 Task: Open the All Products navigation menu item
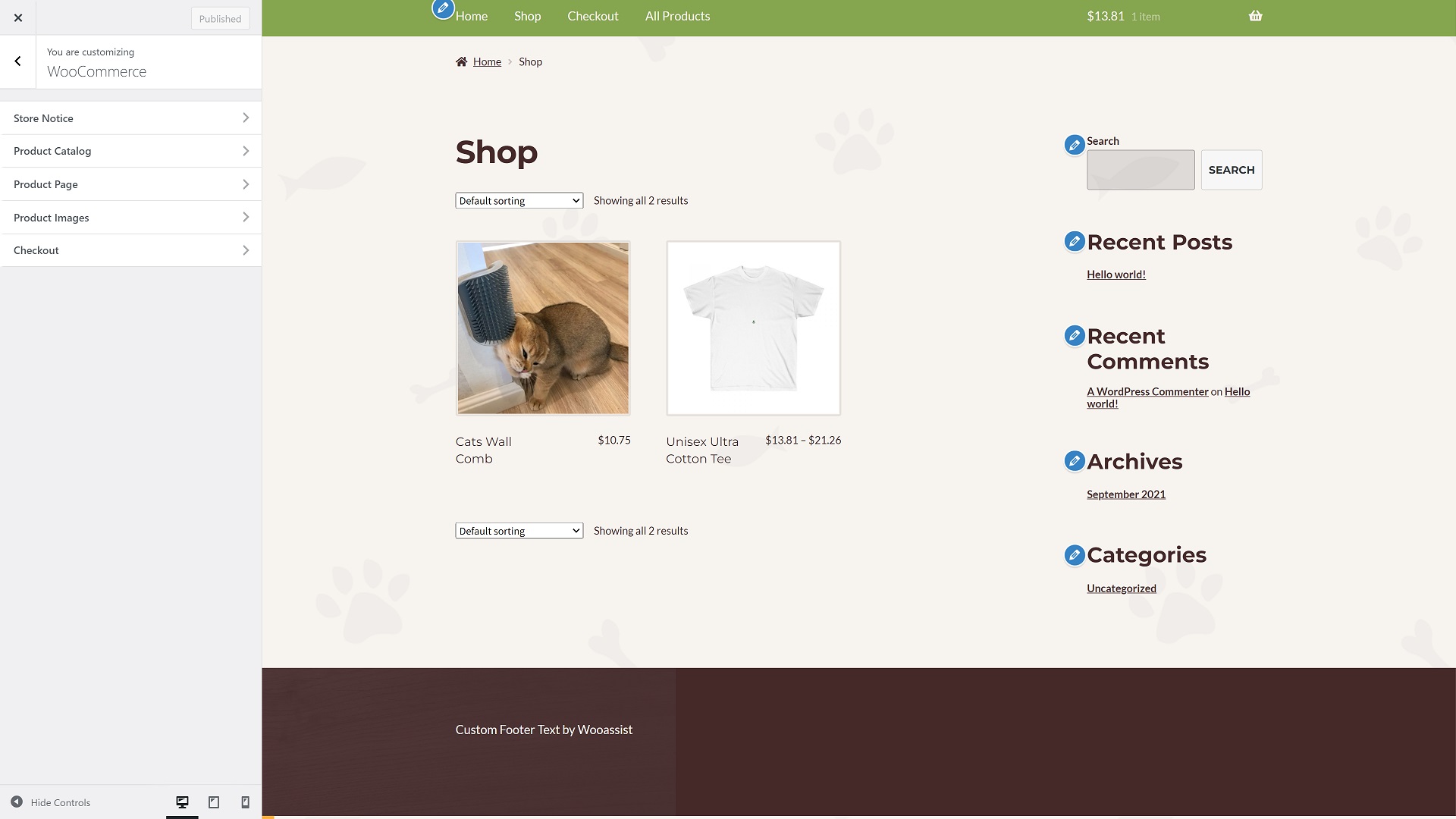pyautogui.click(x=677, y=15)
